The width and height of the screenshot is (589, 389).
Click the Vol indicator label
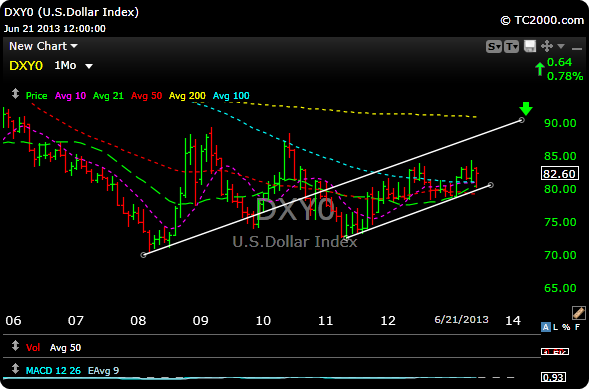pyautogui.click(x=33, y=348)
